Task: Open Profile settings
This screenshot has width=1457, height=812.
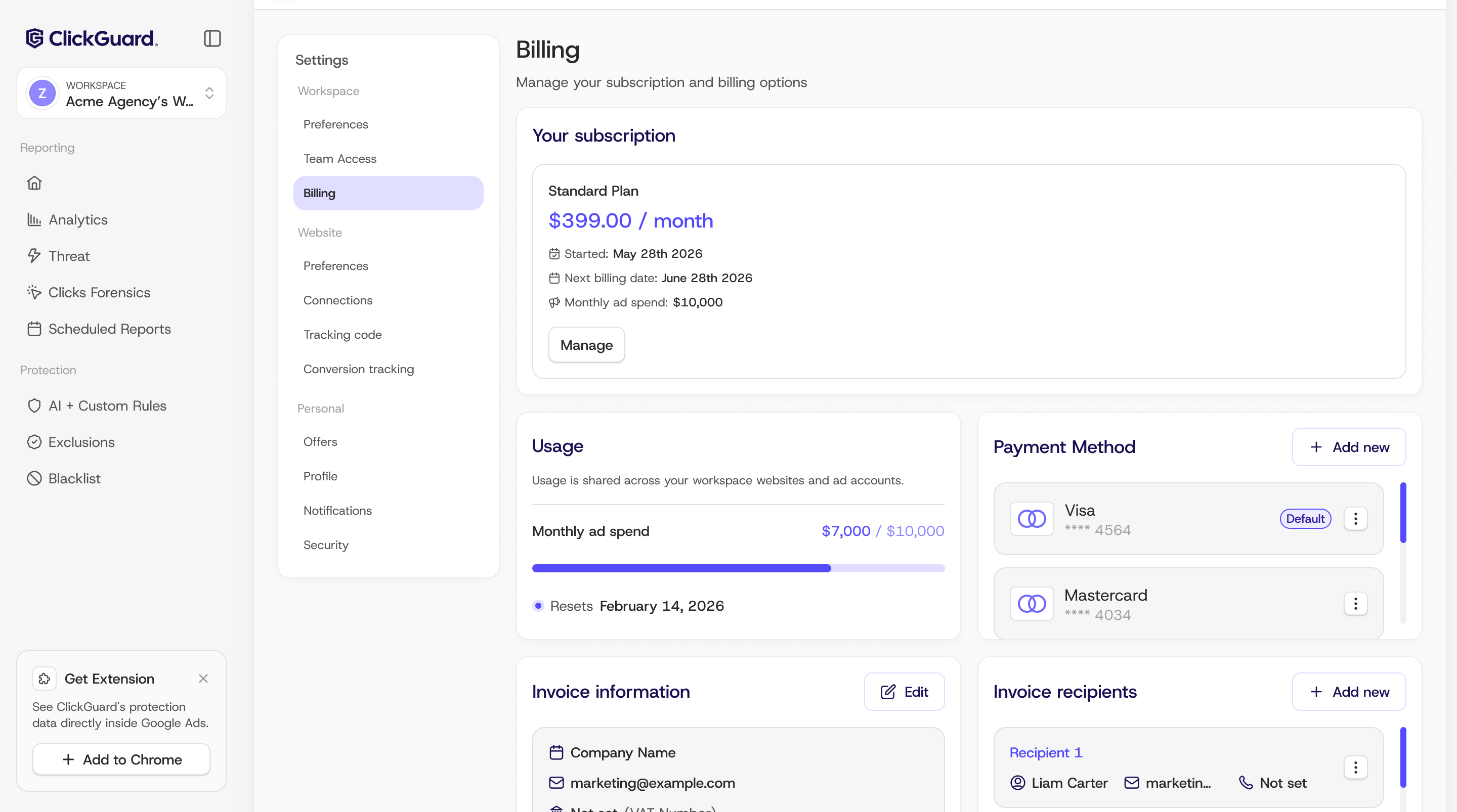Action: [x=389, y=476]
